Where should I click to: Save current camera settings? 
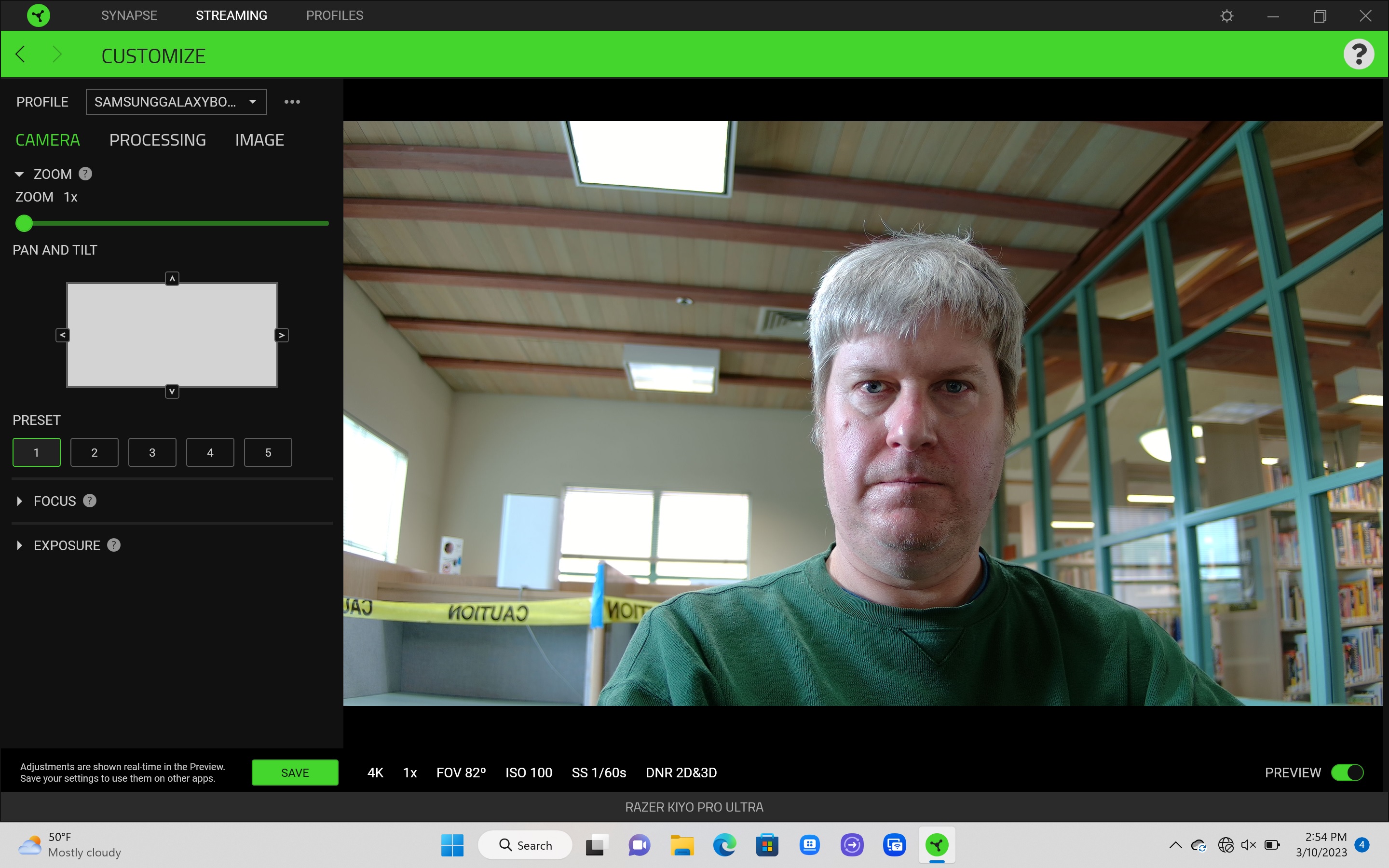click(x=294, y=771)
